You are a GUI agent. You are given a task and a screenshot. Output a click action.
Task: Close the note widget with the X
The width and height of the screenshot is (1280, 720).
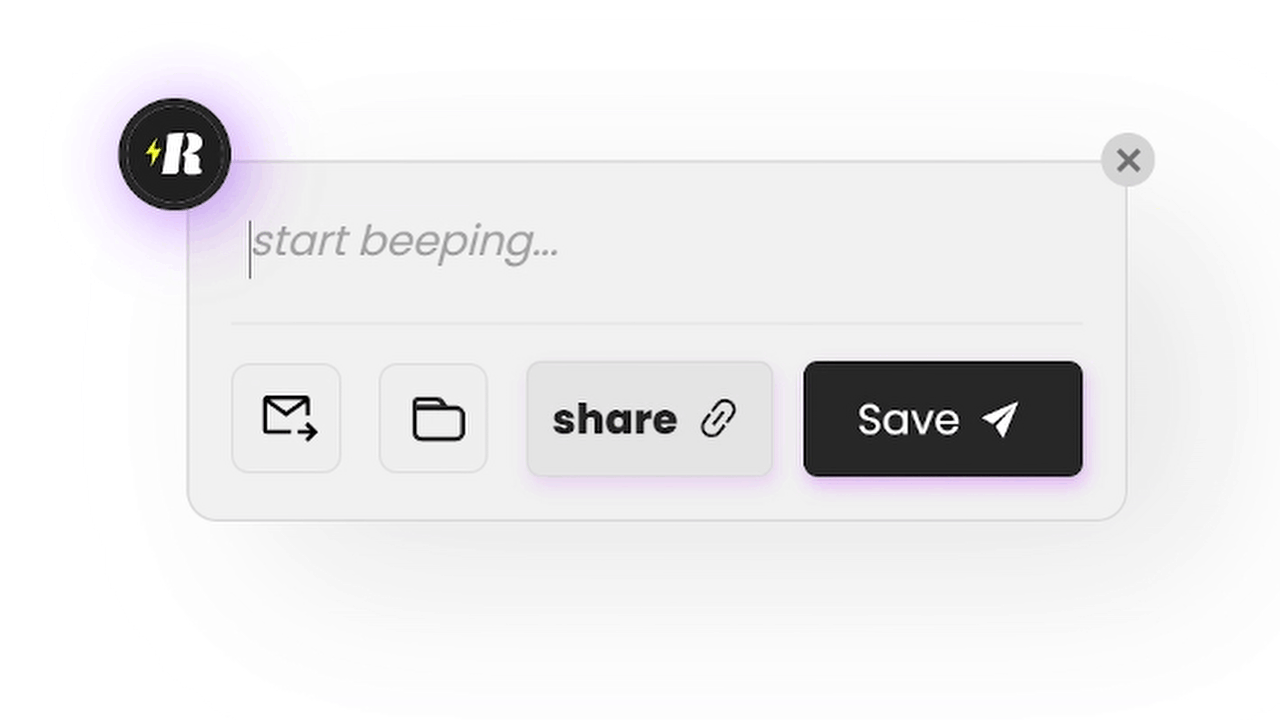tap(1128, 160)
